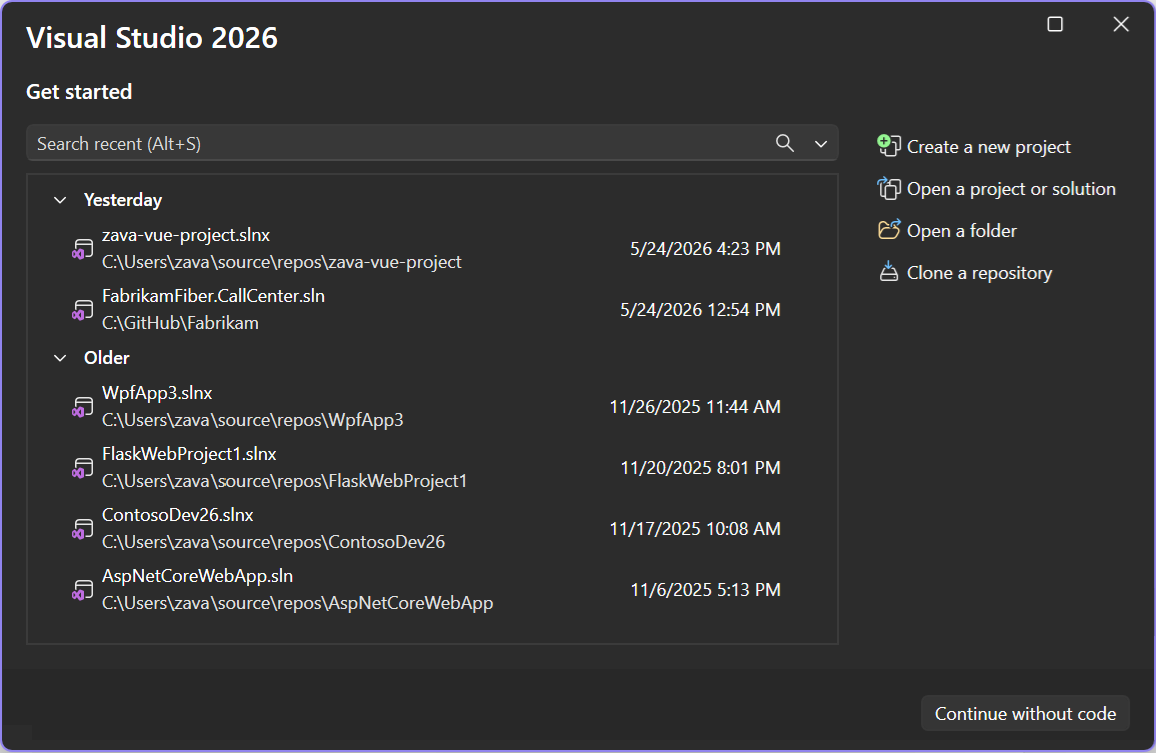The width and height of the screenshot is (1156, 753).
Task: Click path C:\Users\zava\source\repos\zava-vue-project
Action: coord(282,263)
